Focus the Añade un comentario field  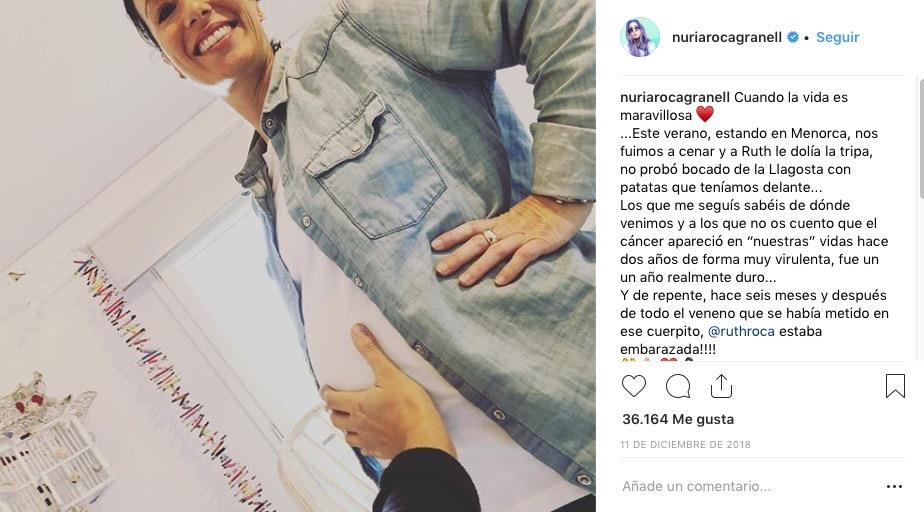[748, 486]
